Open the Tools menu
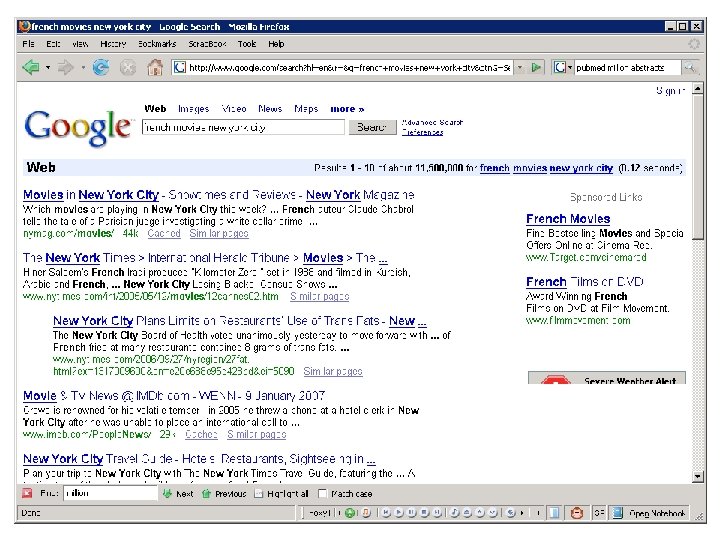 [x=247, y=44]
